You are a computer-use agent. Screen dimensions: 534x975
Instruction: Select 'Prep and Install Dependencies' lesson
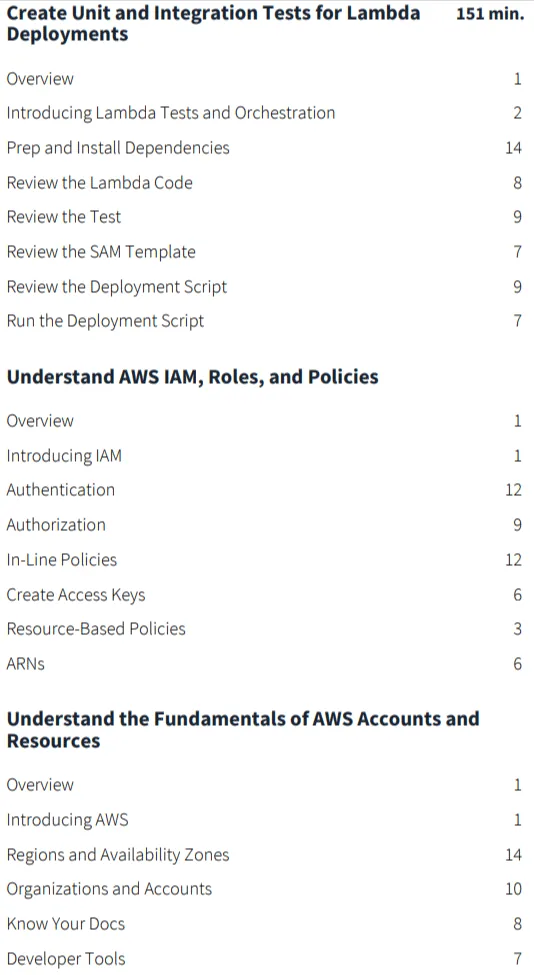pyautogui.click(x=118, y=148)
